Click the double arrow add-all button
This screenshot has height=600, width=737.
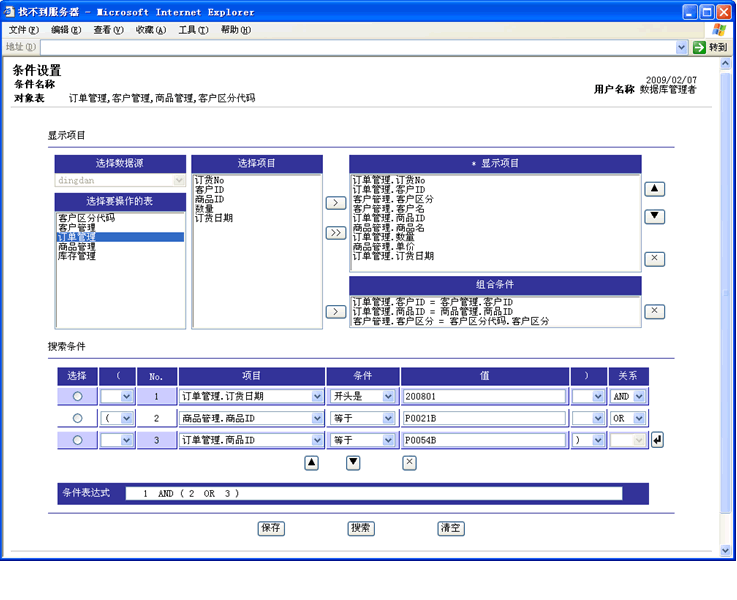click(x=336, y=233)
